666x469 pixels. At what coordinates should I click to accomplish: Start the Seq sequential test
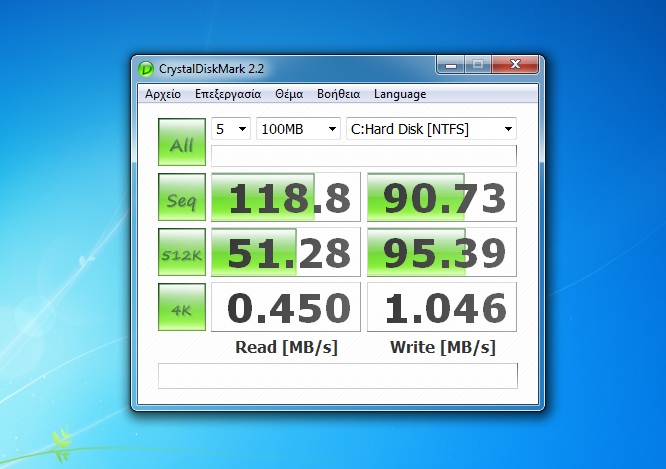point(182,197)
